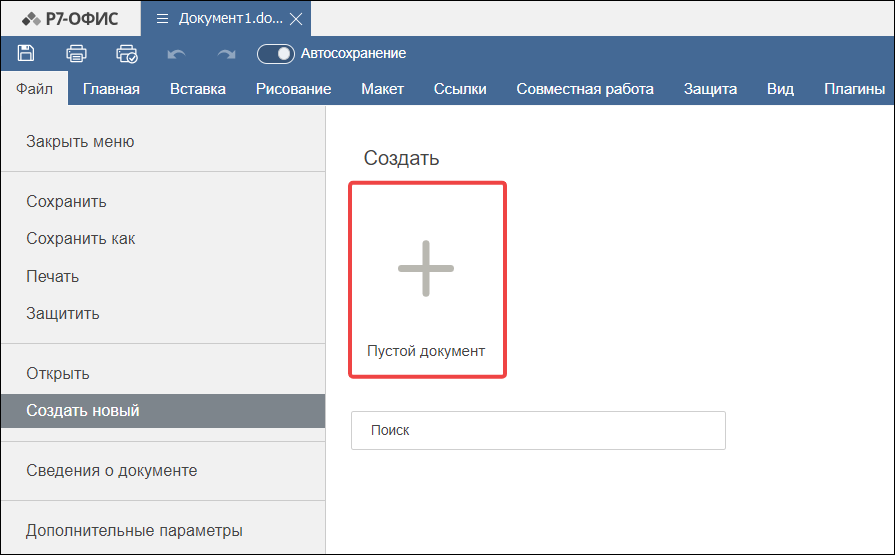Open the hamburger menu on document tab
Viewport: 895px width, 555px height.
(x=162, y=19)
